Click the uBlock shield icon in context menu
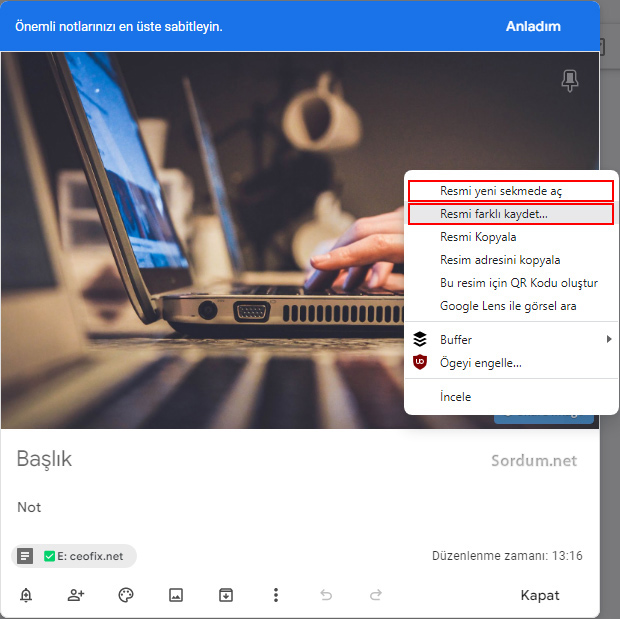 pos(420,362)
